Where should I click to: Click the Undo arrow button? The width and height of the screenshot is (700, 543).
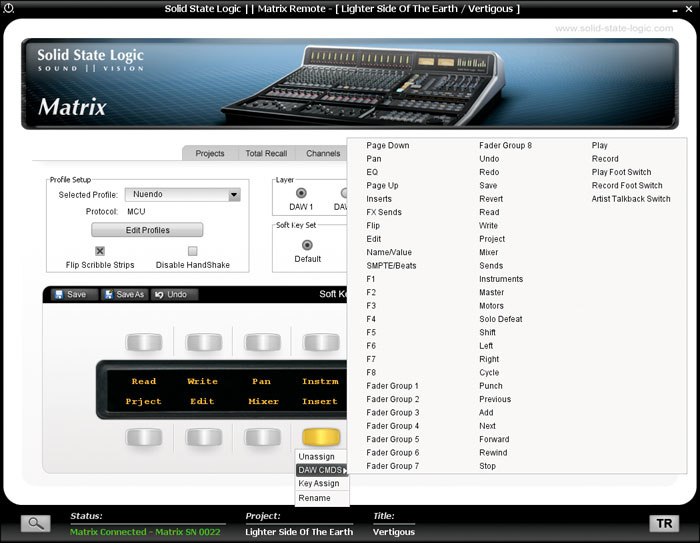click(171, 295)
